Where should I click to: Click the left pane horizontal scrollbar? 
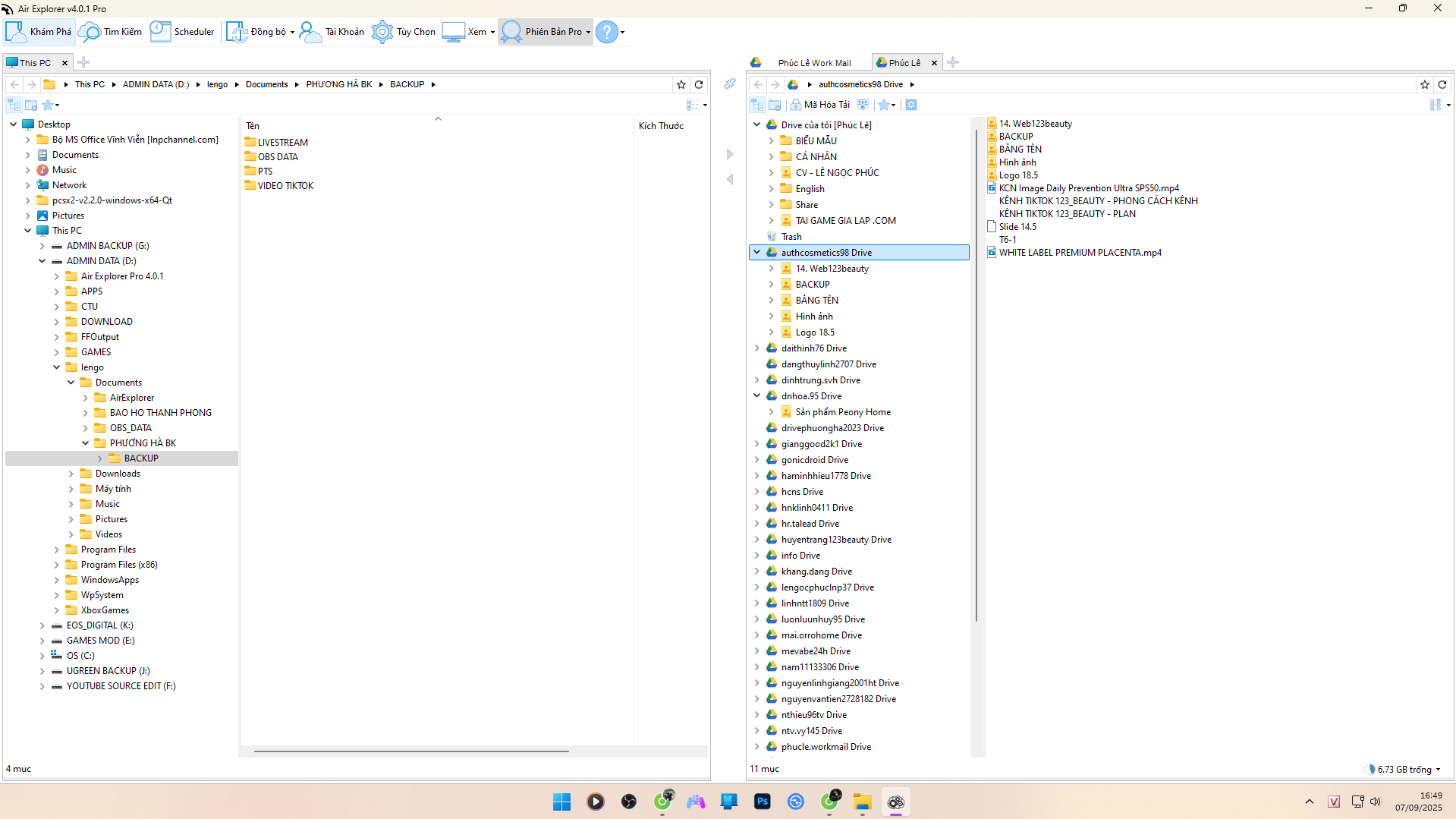click(411, 751)
